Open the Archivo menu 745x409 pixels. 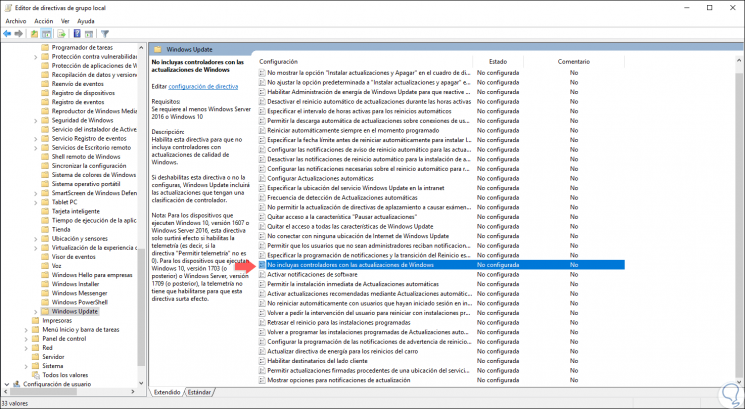tap(16, 21)
